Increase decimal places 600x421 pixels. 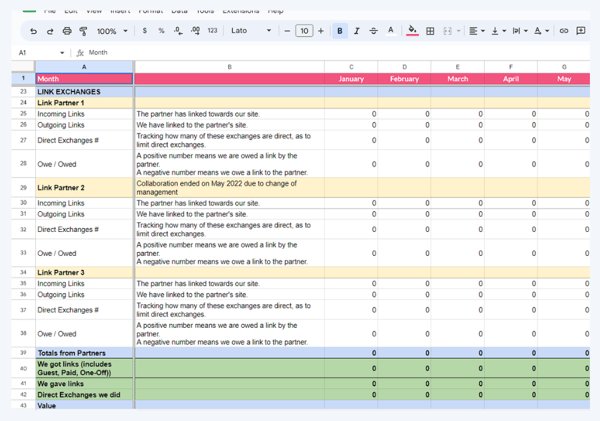[195, 31]
